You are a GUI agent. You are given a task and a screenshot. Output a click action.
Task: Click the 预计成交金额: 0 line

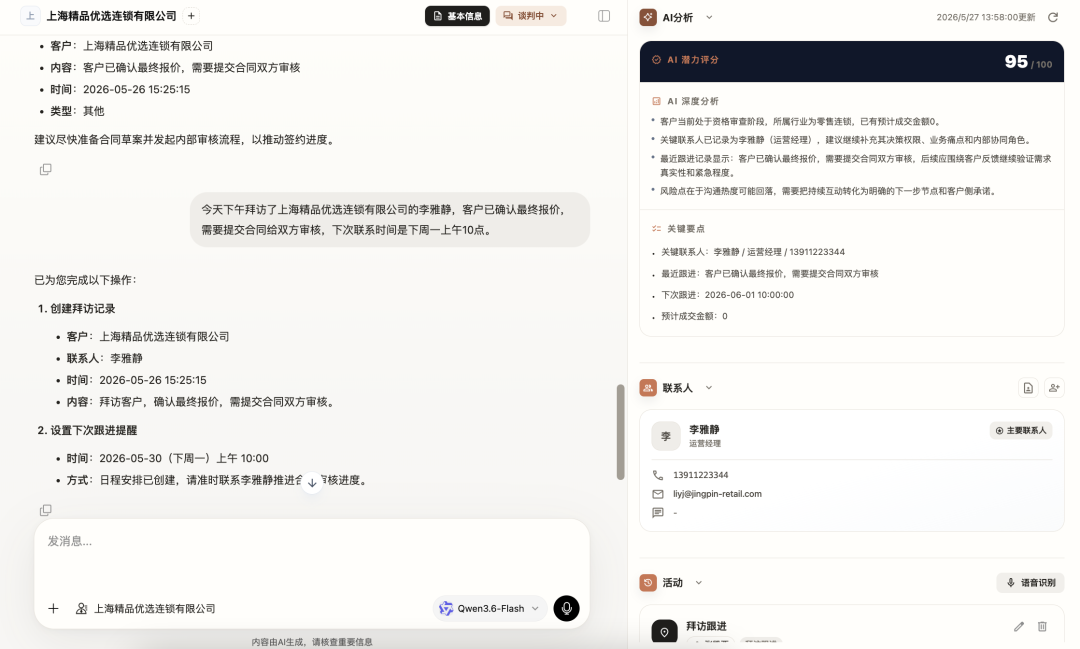pos(694,316)
